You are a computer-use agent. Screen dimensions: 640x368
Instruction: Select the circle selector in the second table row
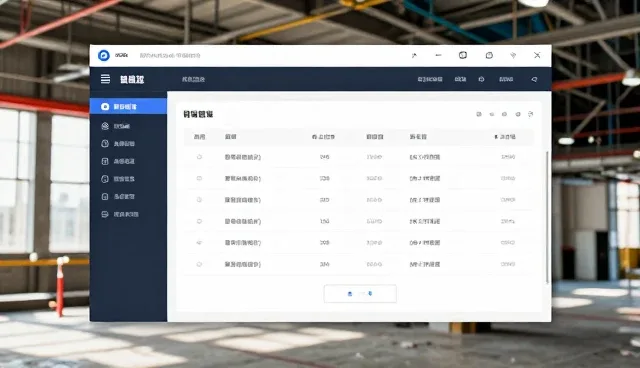tap(199, 178)
